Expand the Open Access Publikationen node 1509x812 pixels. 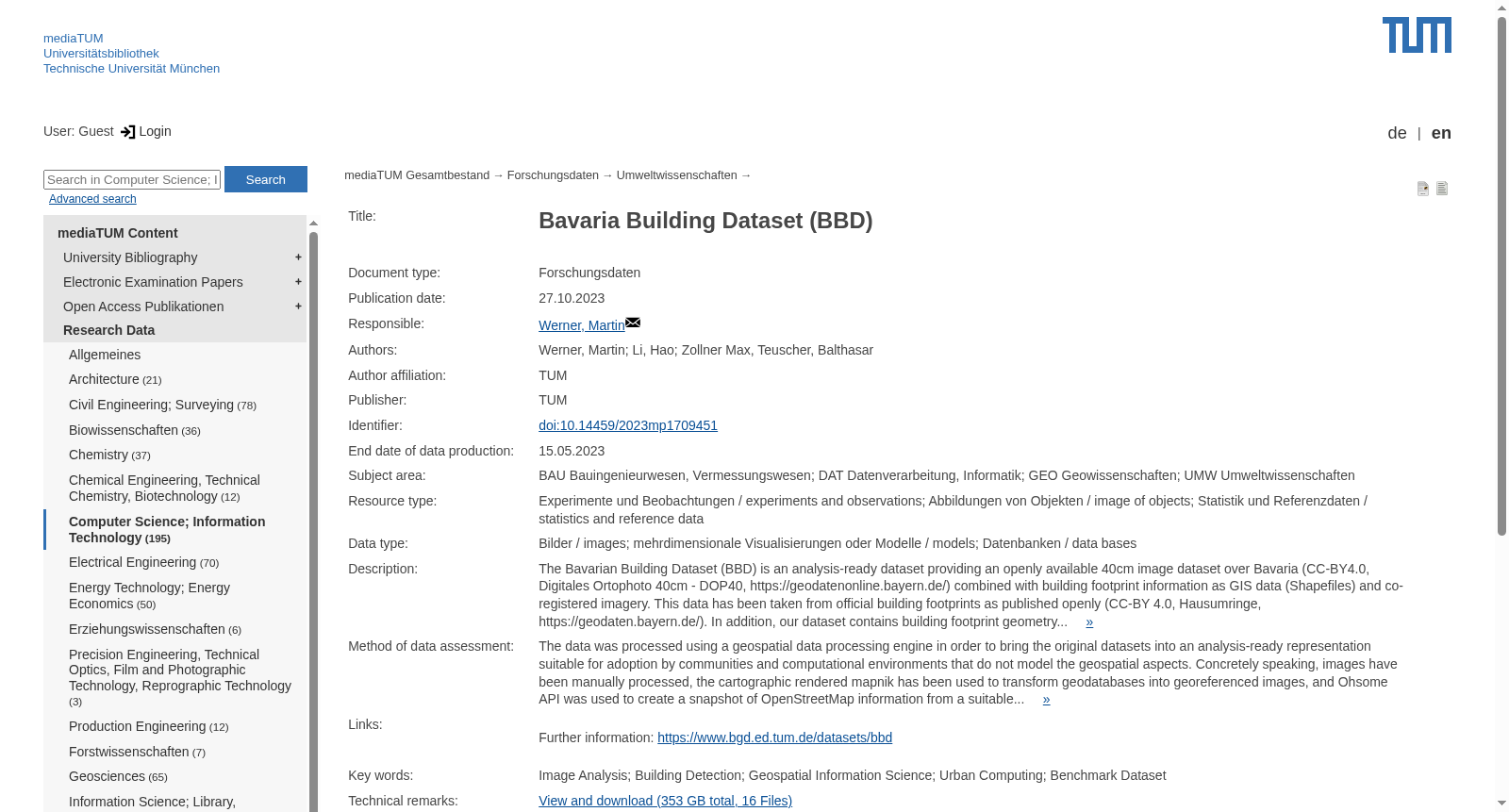pyautogui.click(x=298, y=307)
